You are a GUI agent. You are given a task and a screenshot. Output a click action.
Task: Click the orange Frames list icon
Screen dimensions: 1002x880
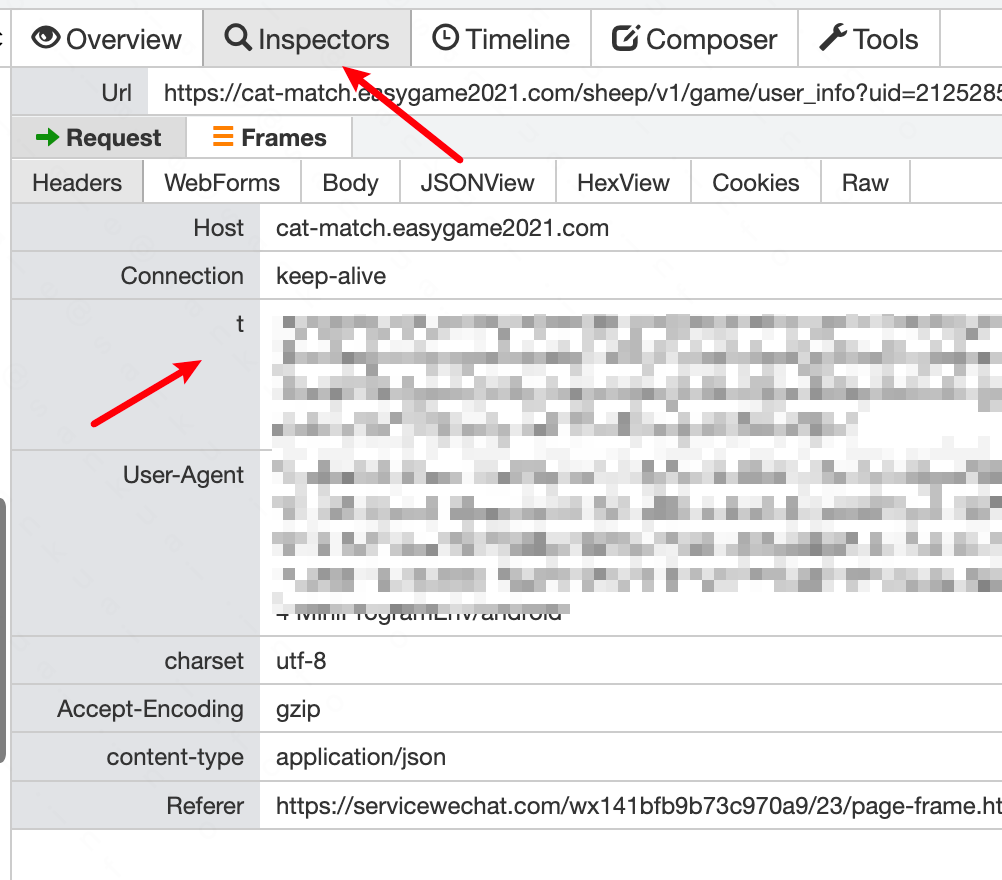222,136
